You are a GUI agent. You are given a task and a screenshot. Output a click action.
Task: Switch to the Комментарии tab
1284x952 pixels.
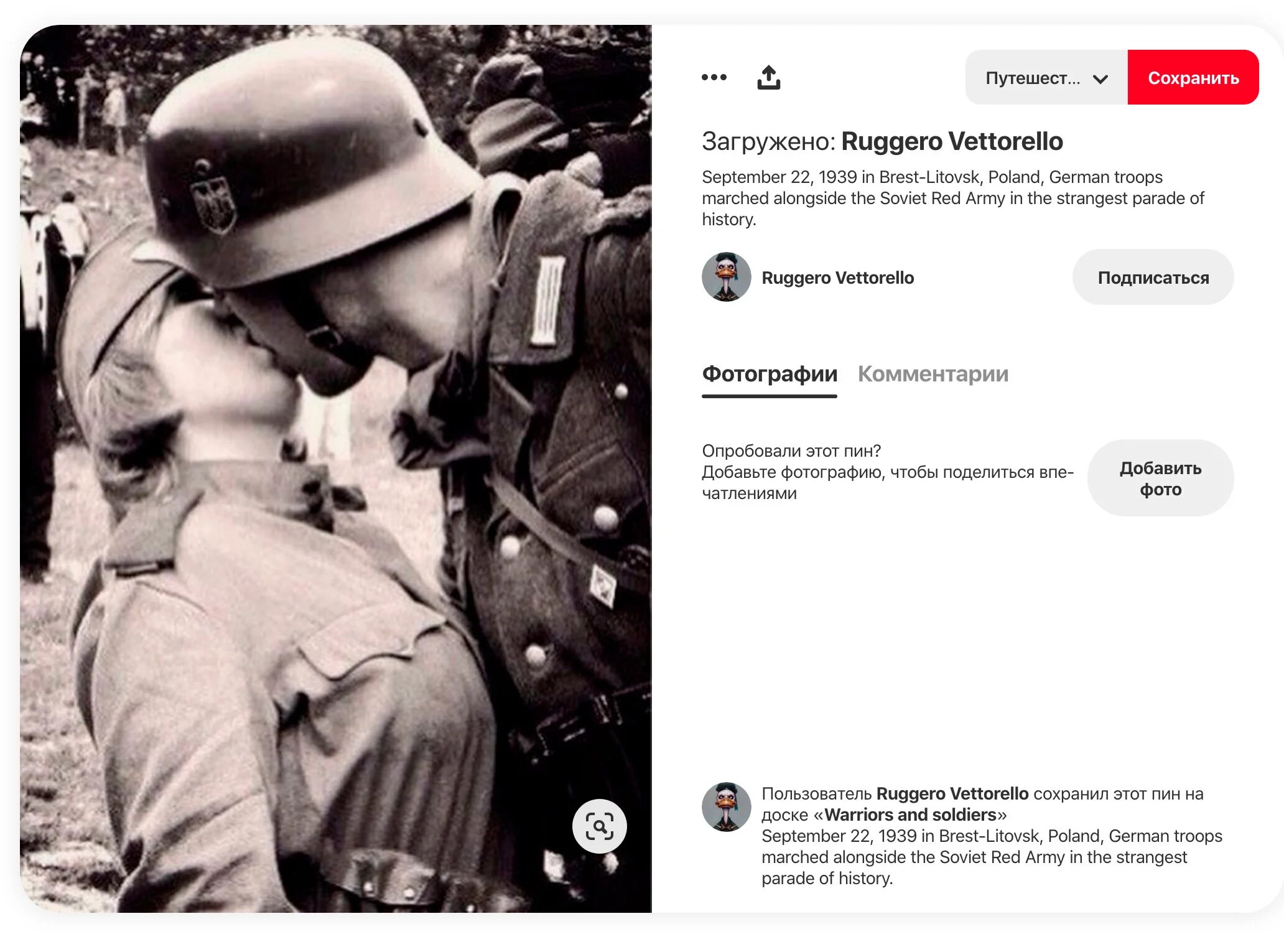[933, 374]
